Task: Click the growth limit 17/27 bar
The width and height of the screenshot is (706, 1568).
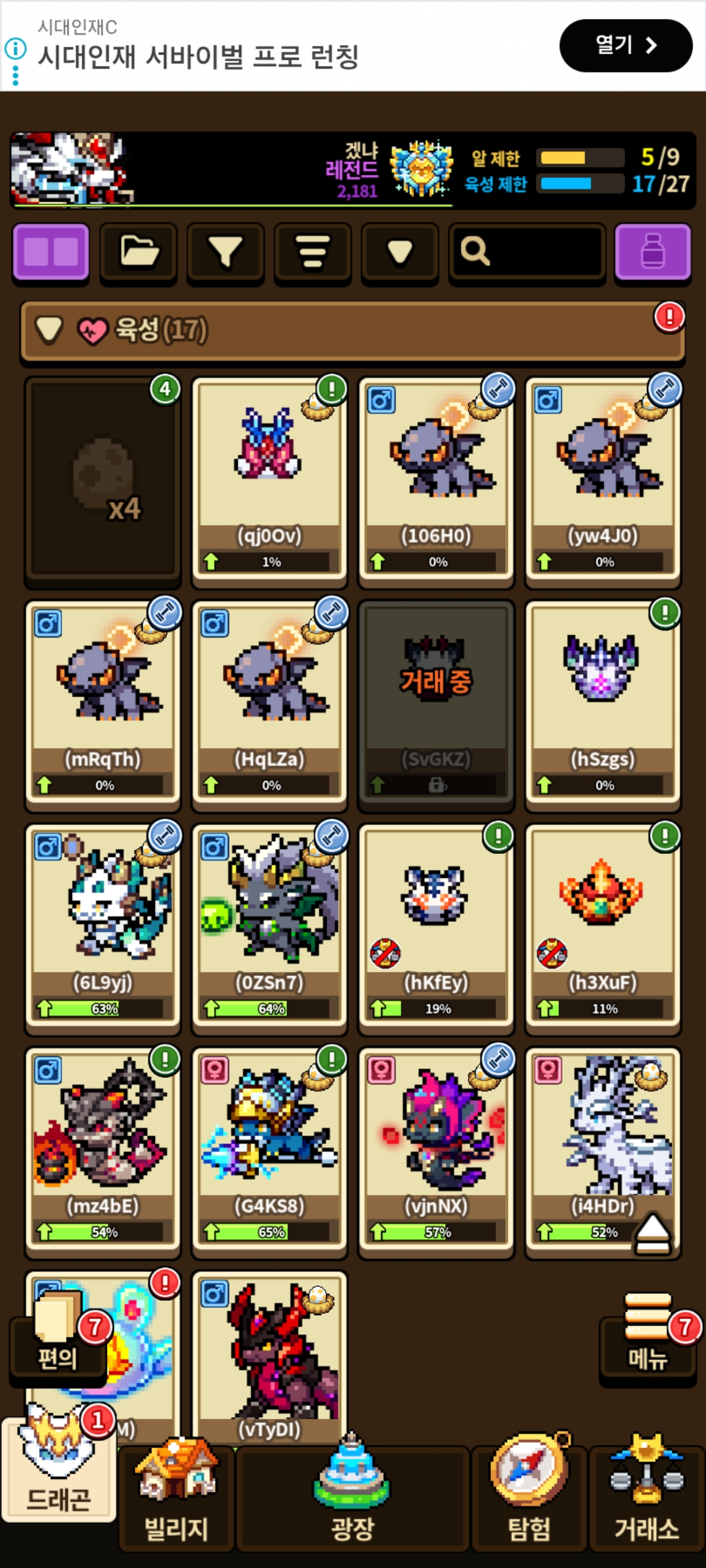Action: [x=580, y=184]
